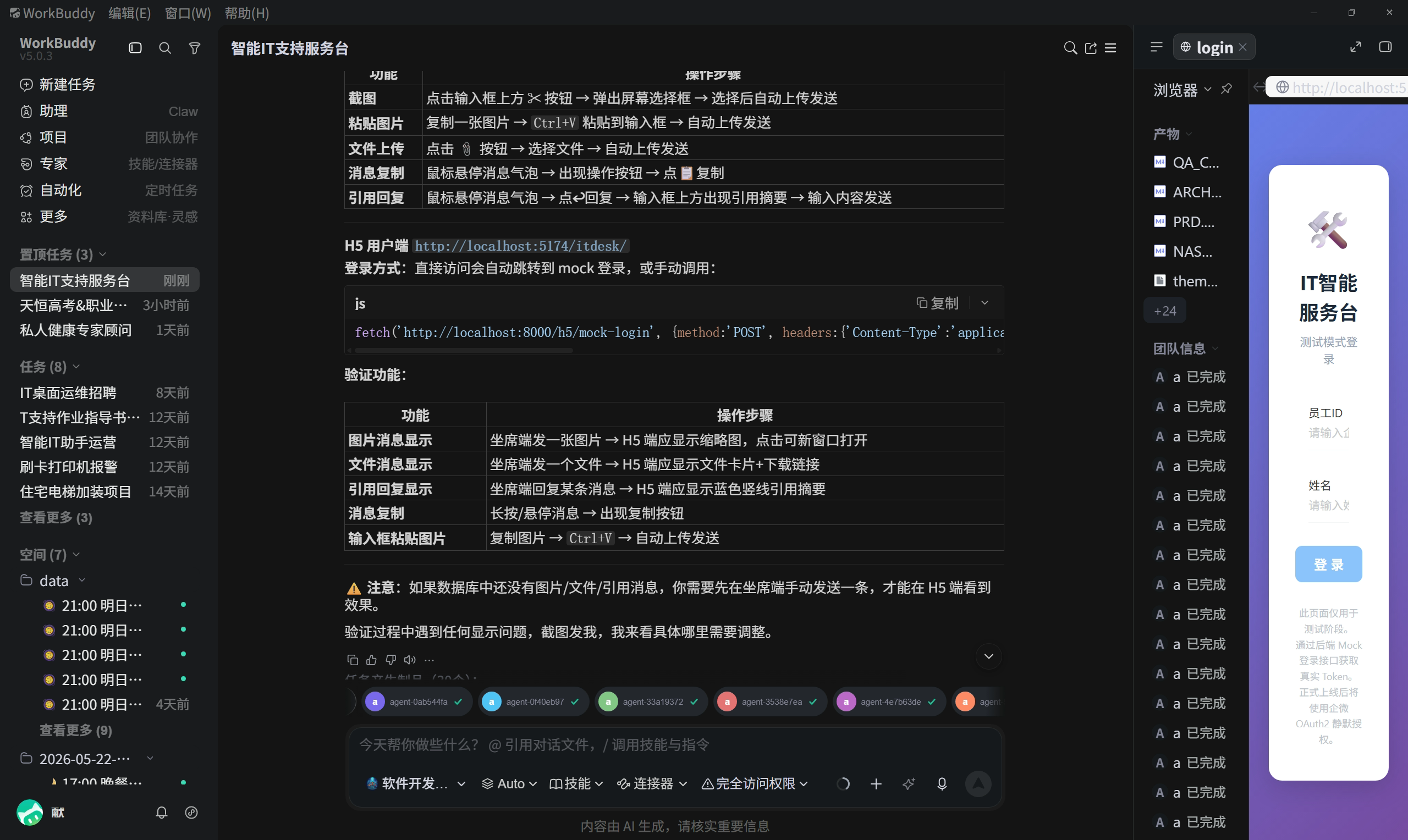This screenshot has height=840, width=1408.
Task: Open the IT桌面运维招聘 task
Action: (x=105, y=393)
